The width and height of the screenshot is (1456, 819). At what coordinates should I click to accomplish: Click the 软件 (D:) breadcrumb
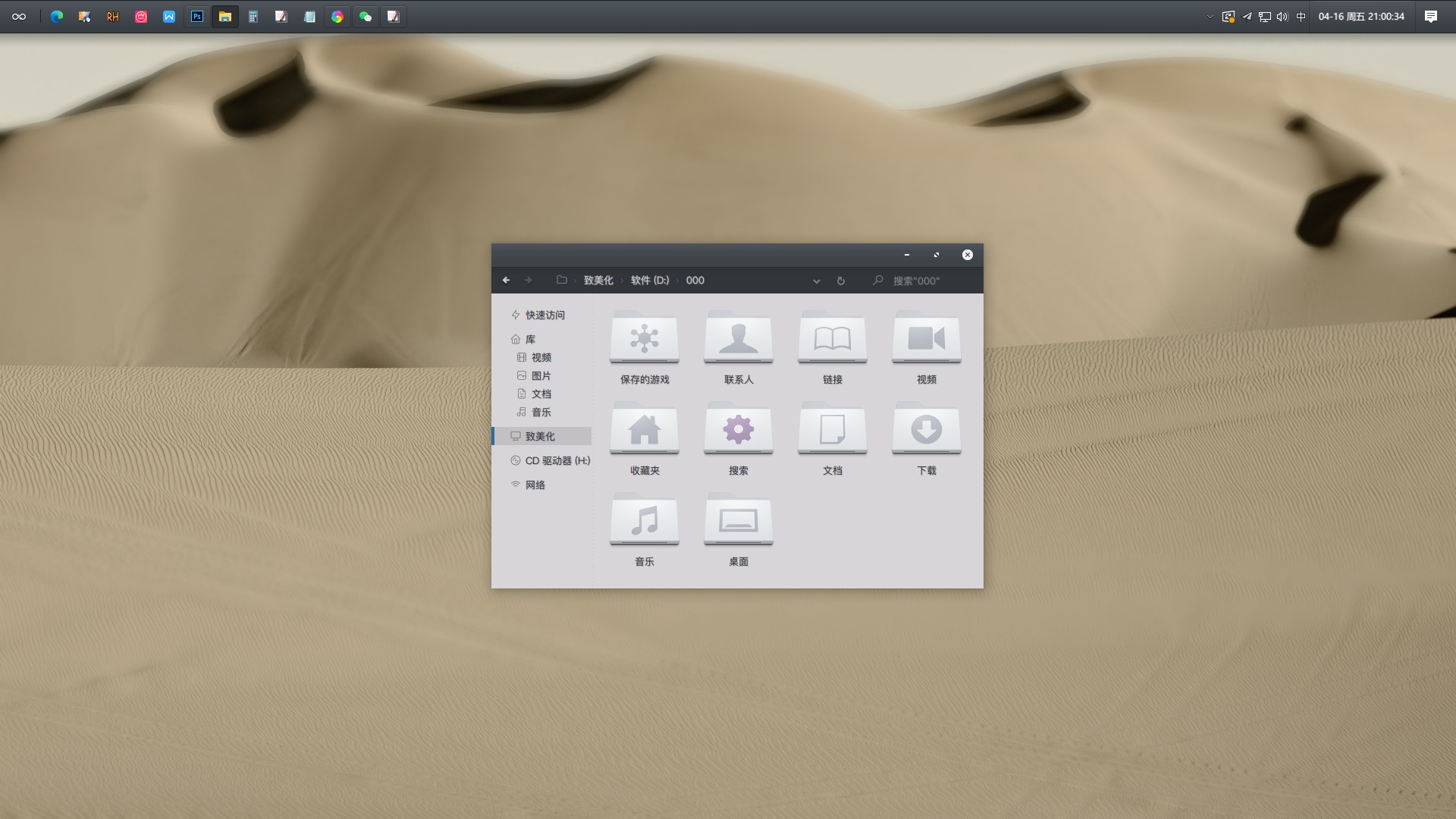pos(650,281)
